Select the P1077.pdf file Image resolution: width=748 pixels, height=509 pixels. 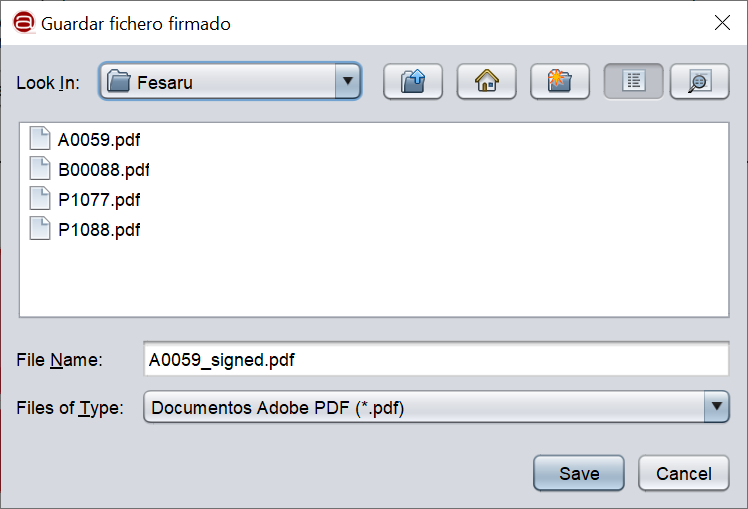85,199
